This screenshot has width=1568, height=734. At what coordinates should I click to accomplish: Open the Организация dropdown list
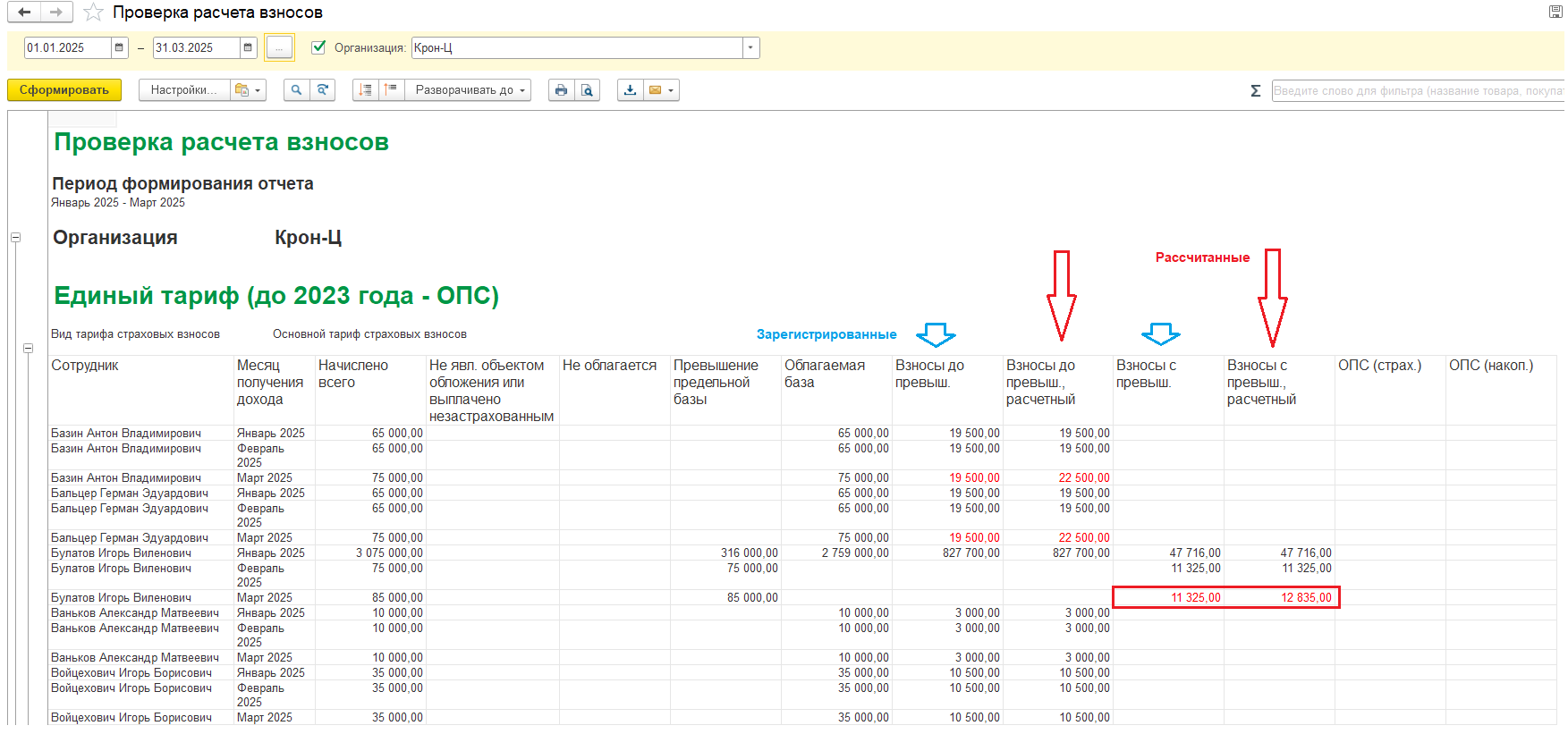[750, 48]
